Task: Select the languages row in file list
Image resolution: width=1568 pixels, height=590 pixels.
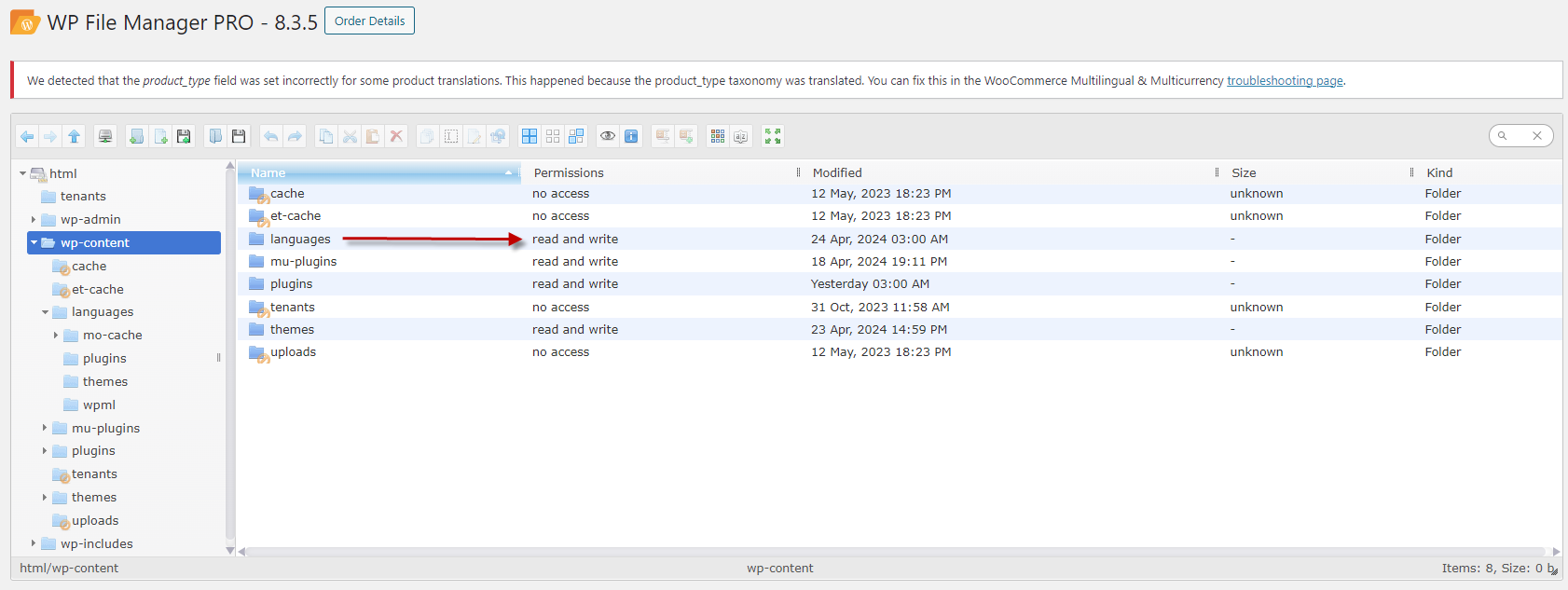Action: (x=900, y=239)
